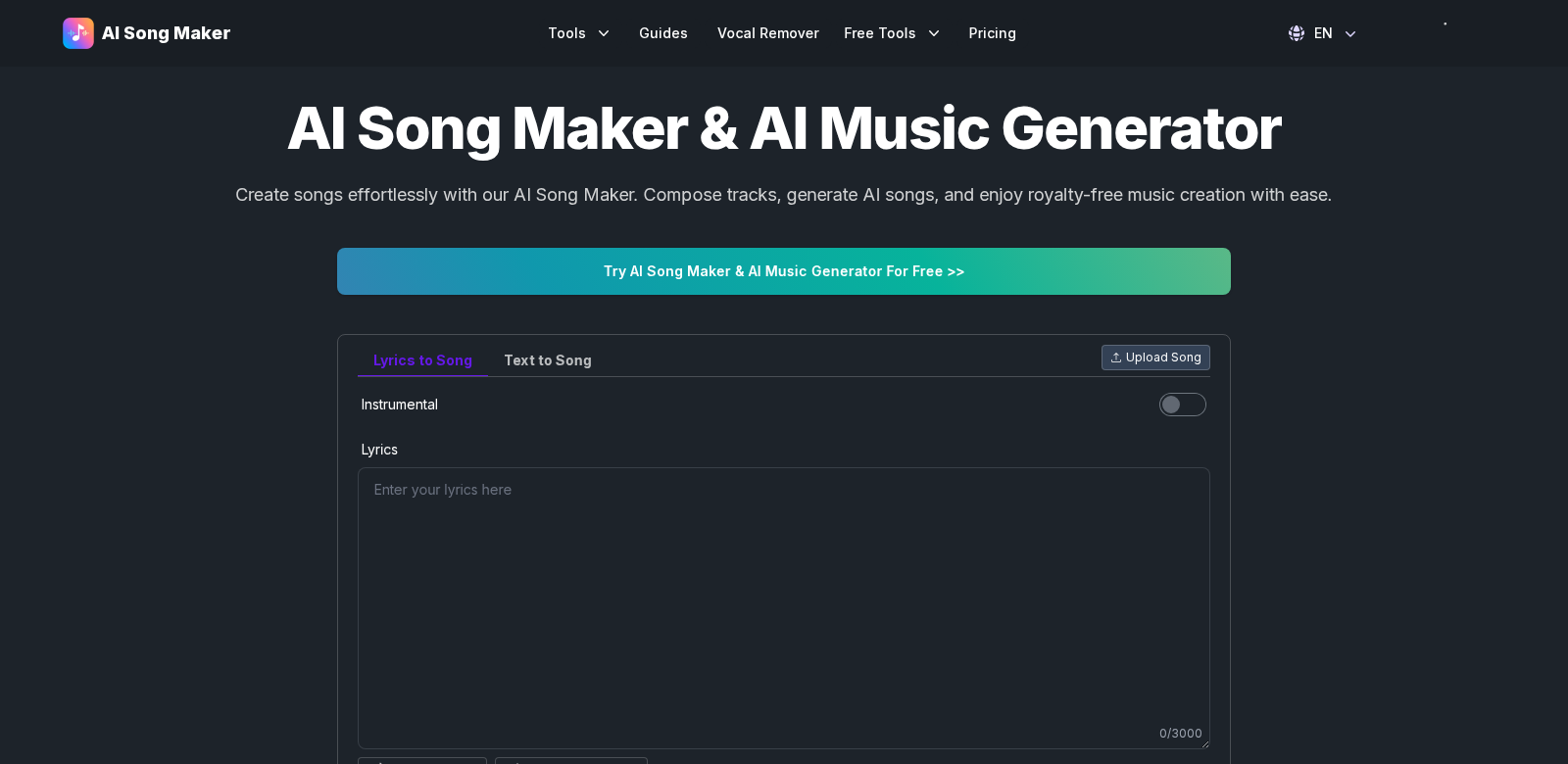
Task: Click the globe language icon
Action: pyautogui.click(x=1297, y=33)
